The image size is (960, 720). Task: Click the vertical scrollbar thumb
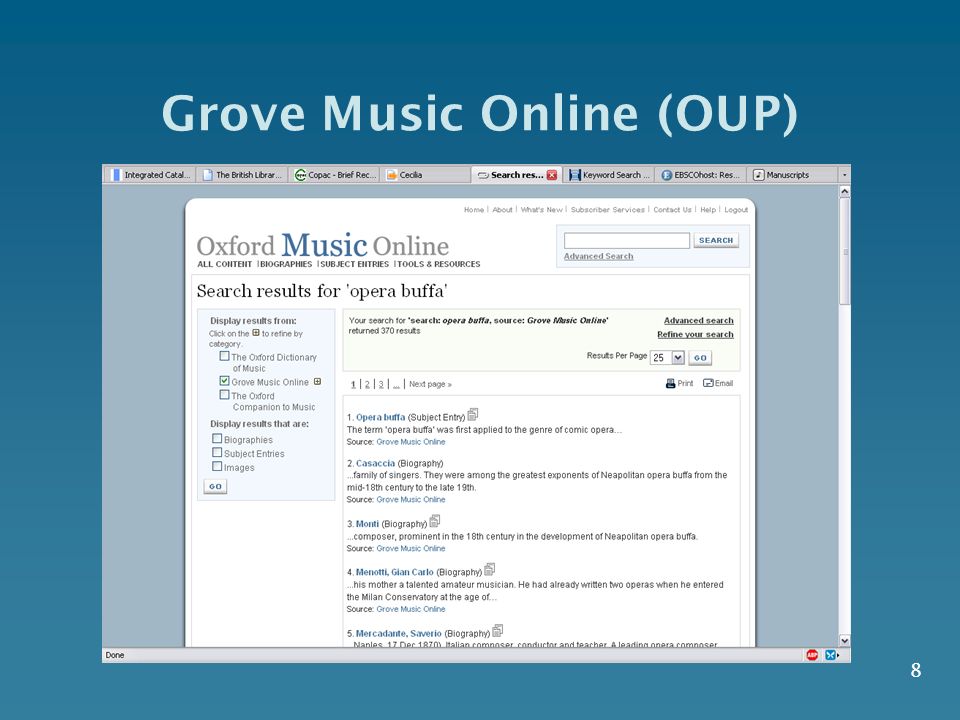pos(844,251)
